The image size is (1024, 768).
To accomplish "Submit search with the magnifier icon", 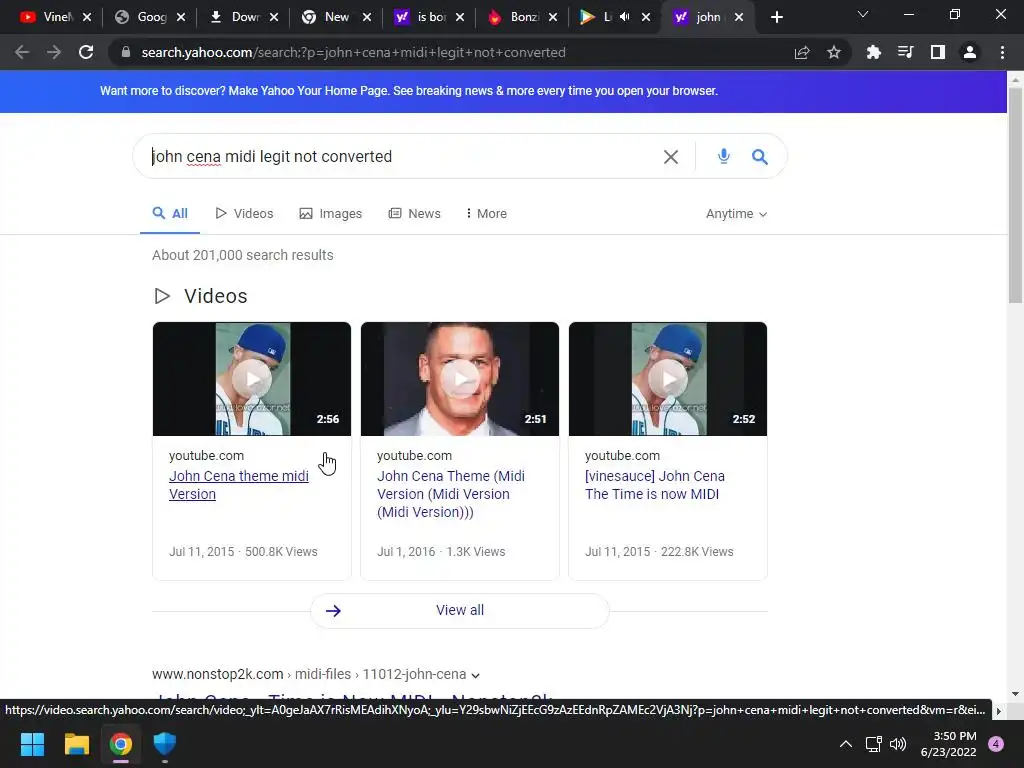I will (x=760, y=157).
